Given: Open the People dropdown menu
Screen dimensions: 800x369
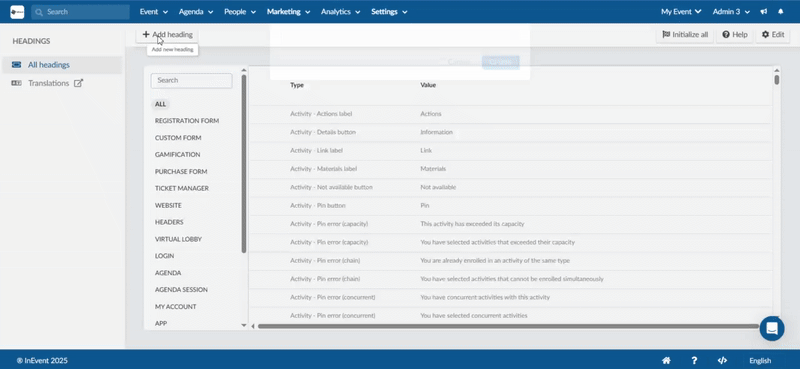Looking at the screenshot, I should (x=240, y=12).
